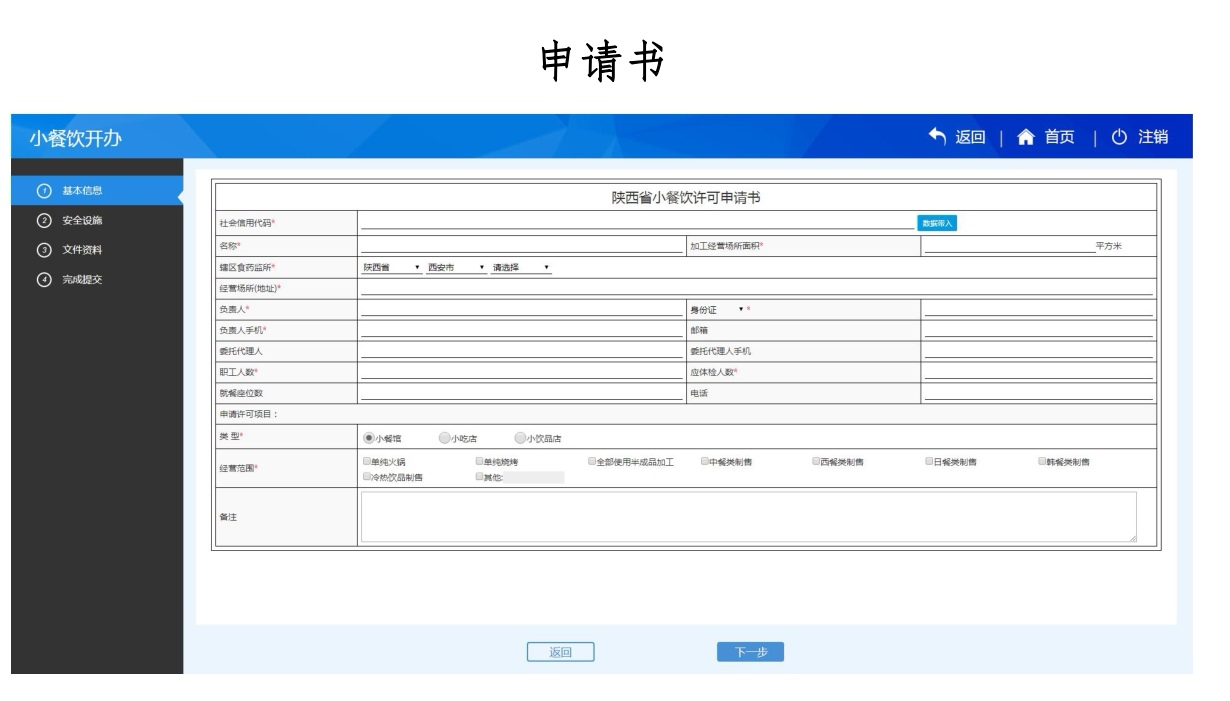1230x701 pixels.
Task: Click the 小餐饮开办 header title
Action: pyautogui.click(x=76, y=138)
